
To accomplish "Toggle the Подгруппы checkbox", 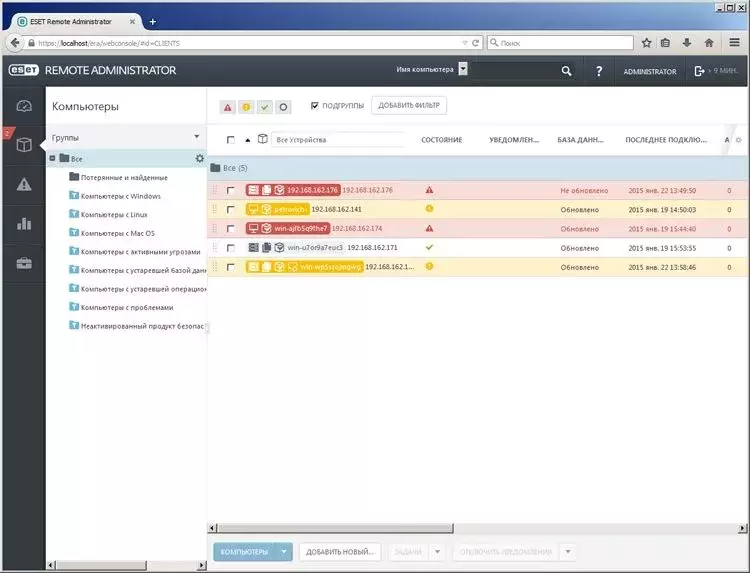I will pos(315,105).
